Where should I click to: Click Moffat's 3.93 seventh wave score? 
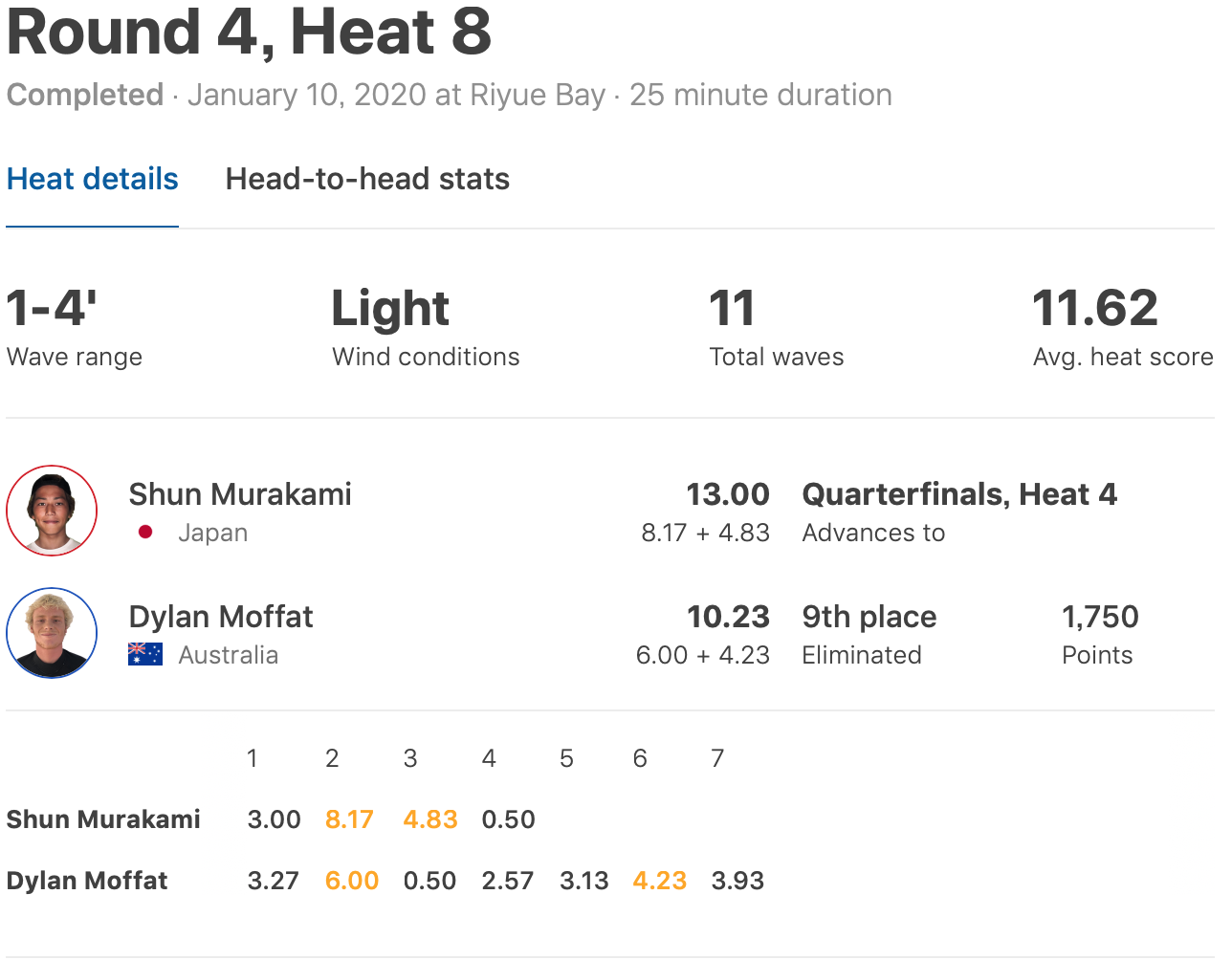click(x=737, y=881)
